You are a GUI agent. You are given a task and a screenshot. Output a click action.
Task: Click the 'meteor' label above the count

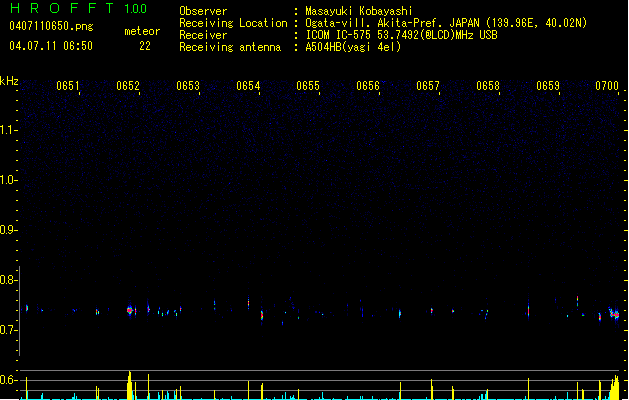[x=142, y=31]
